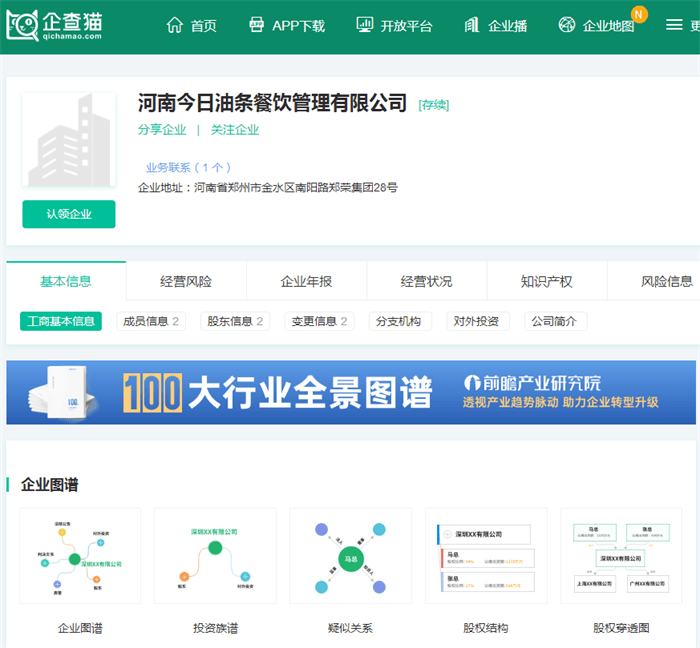Select the 分支机构 sub-tab
Viewport: 700px width, 648px height.
point(400,321)
